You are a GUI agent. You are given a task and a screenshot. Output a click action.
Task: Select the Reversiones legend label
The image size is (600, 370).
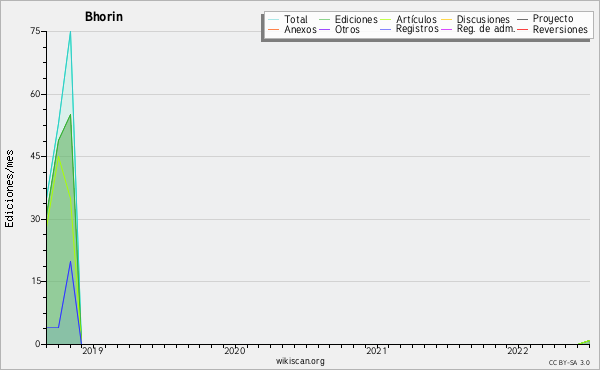pyautogui.click(x=560, y=29)
